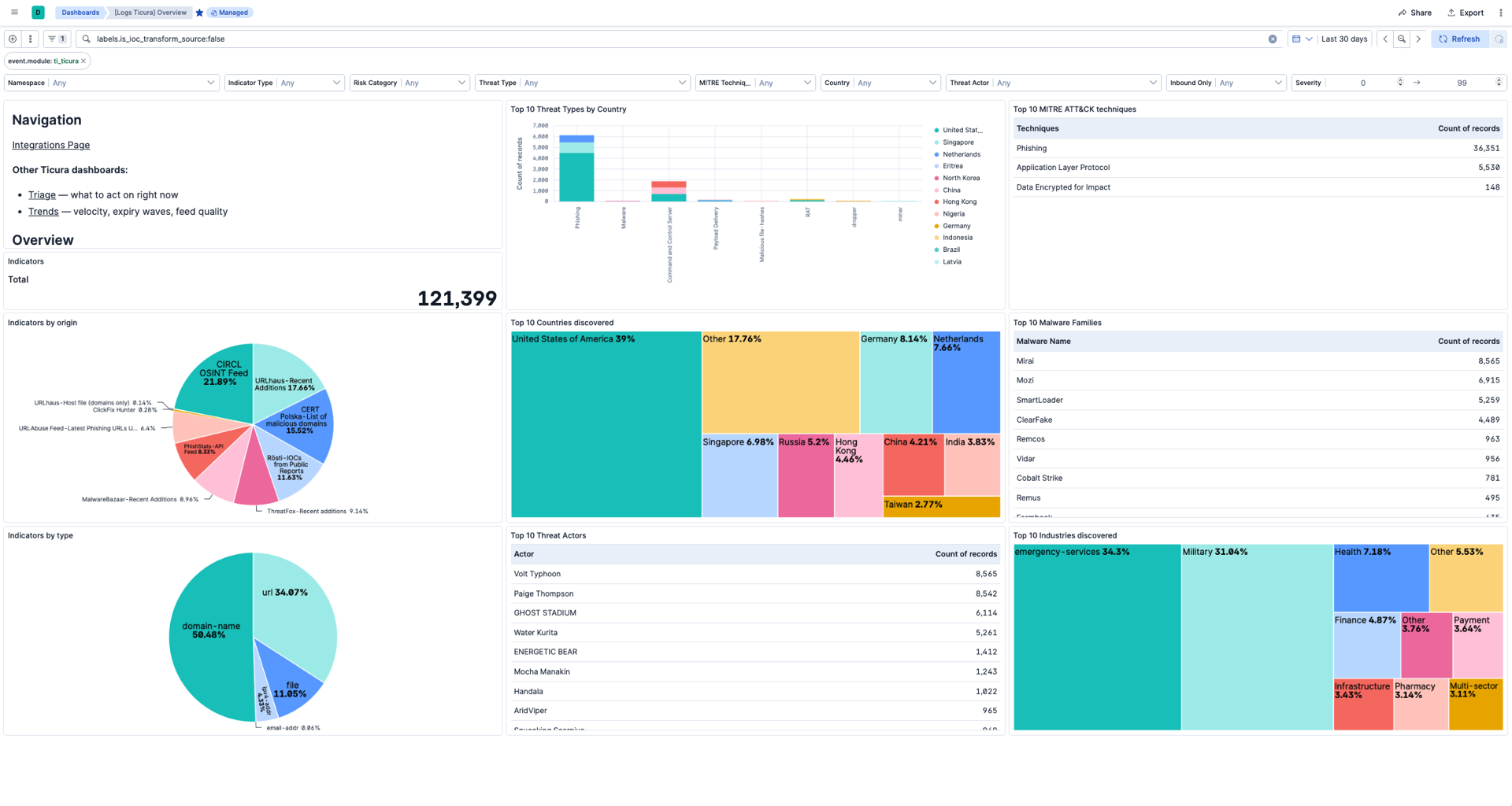Toggle Singapore legend color dot
Screen dimensions: 1512x806
coord(936,142)
